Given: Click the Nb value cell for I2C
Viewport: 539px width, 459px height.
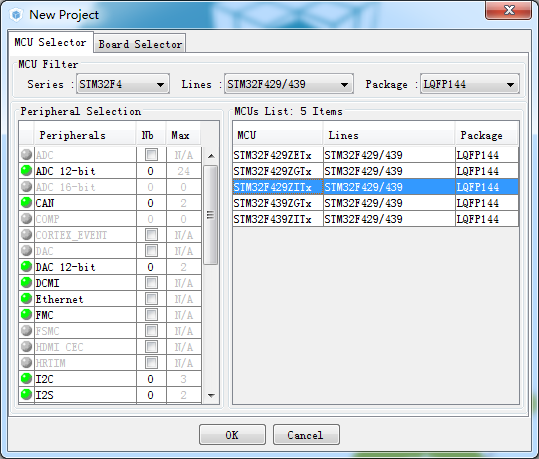Looking at the screenshot, I should [x=151, y=379].
